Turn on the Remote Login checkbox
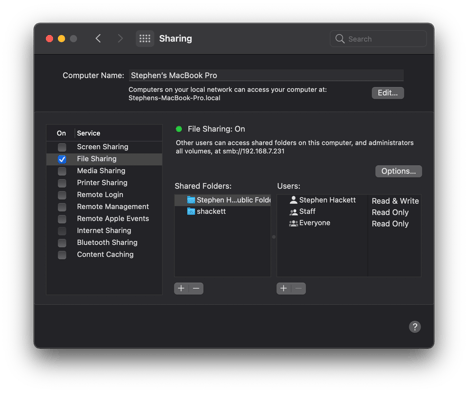 (62, 195)
